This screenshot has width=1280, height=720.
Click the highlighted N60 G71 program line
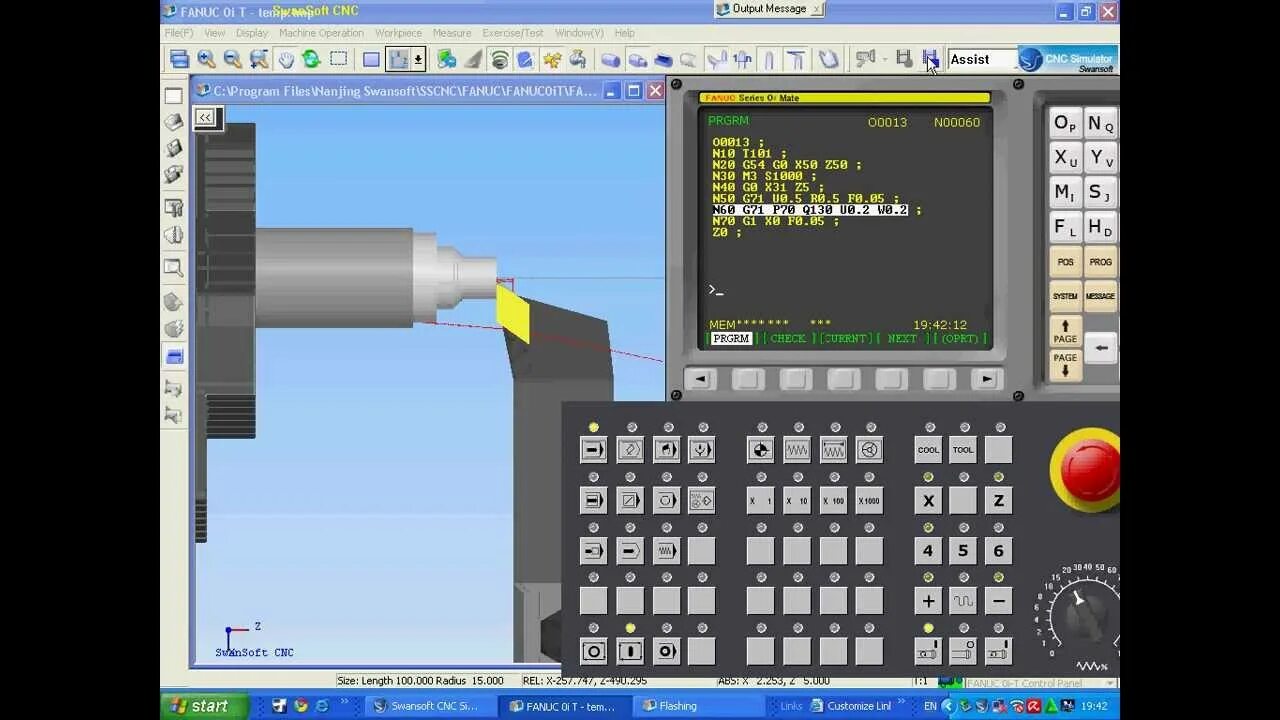[810, 210]
